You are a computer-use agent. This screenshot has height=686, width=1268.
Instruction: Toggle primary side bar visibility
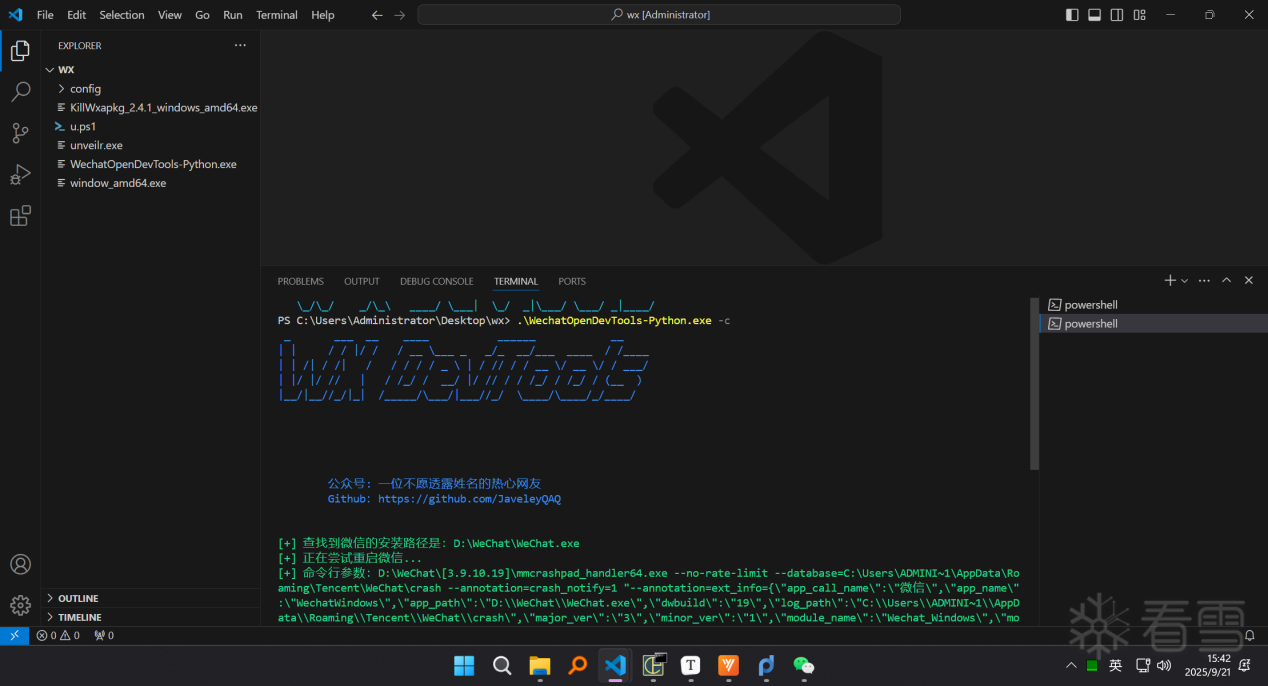click(1072, 15)
